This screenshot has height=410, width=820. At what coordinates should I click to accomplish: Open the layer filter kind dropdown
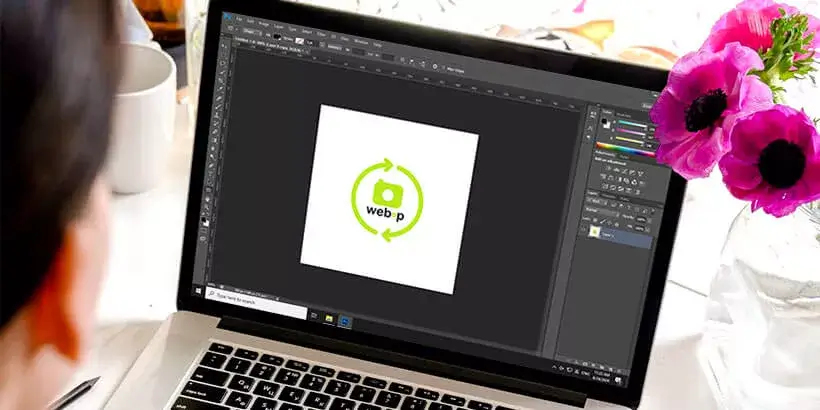pos(595,201)
